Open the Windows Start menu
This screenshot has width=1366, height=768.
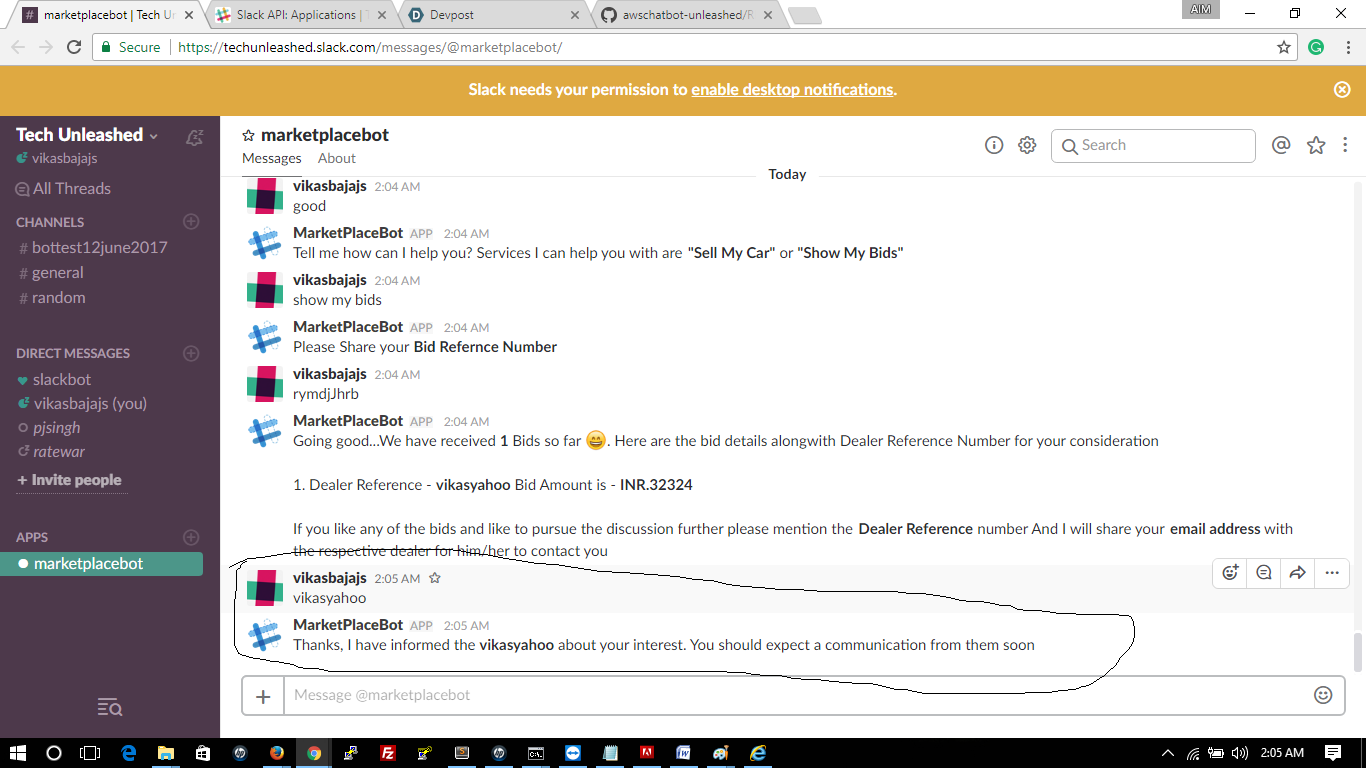18,753
